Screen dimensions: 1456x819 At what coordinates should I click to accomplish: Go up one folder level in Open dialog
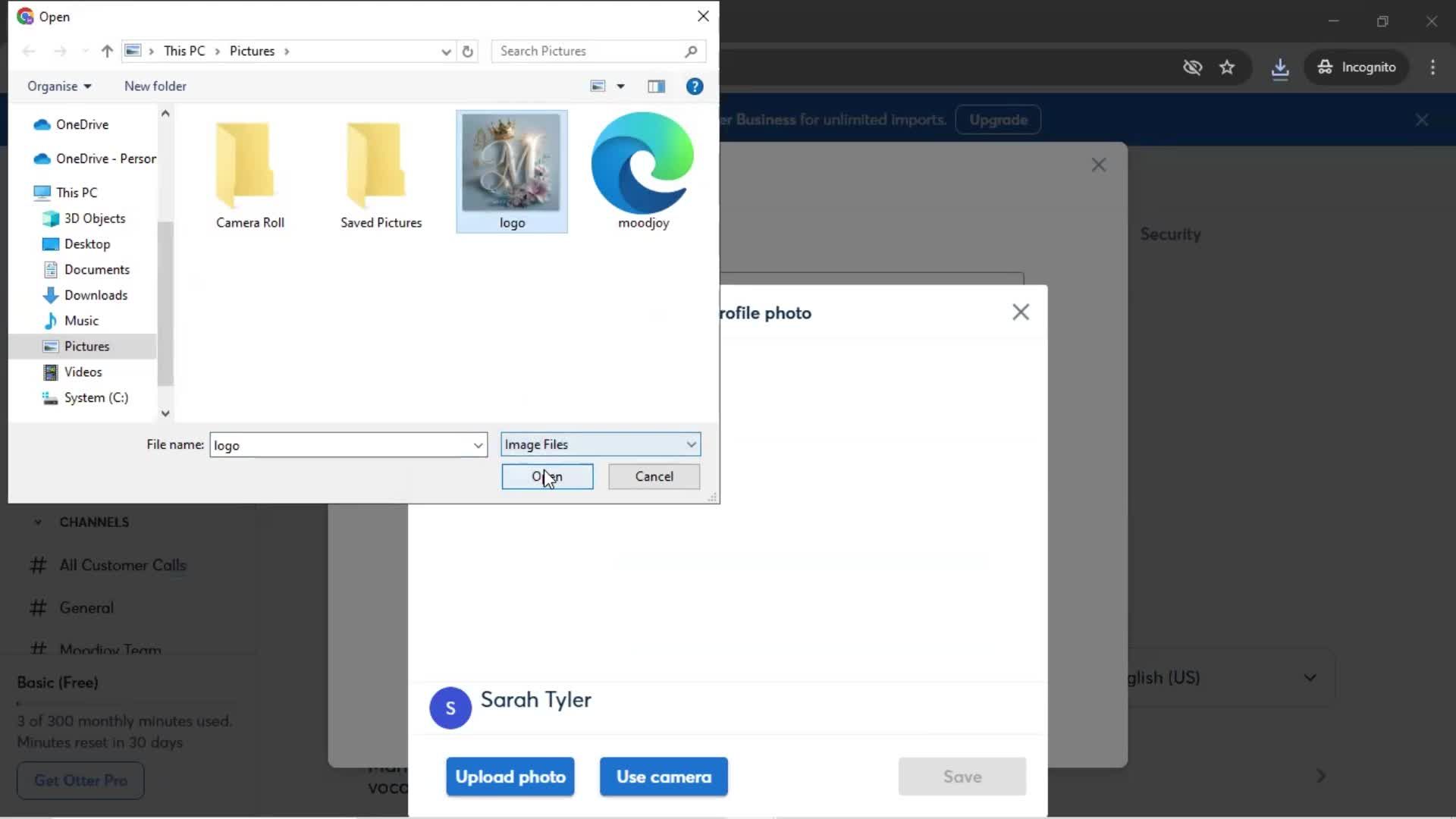click(x=107, y=51)
